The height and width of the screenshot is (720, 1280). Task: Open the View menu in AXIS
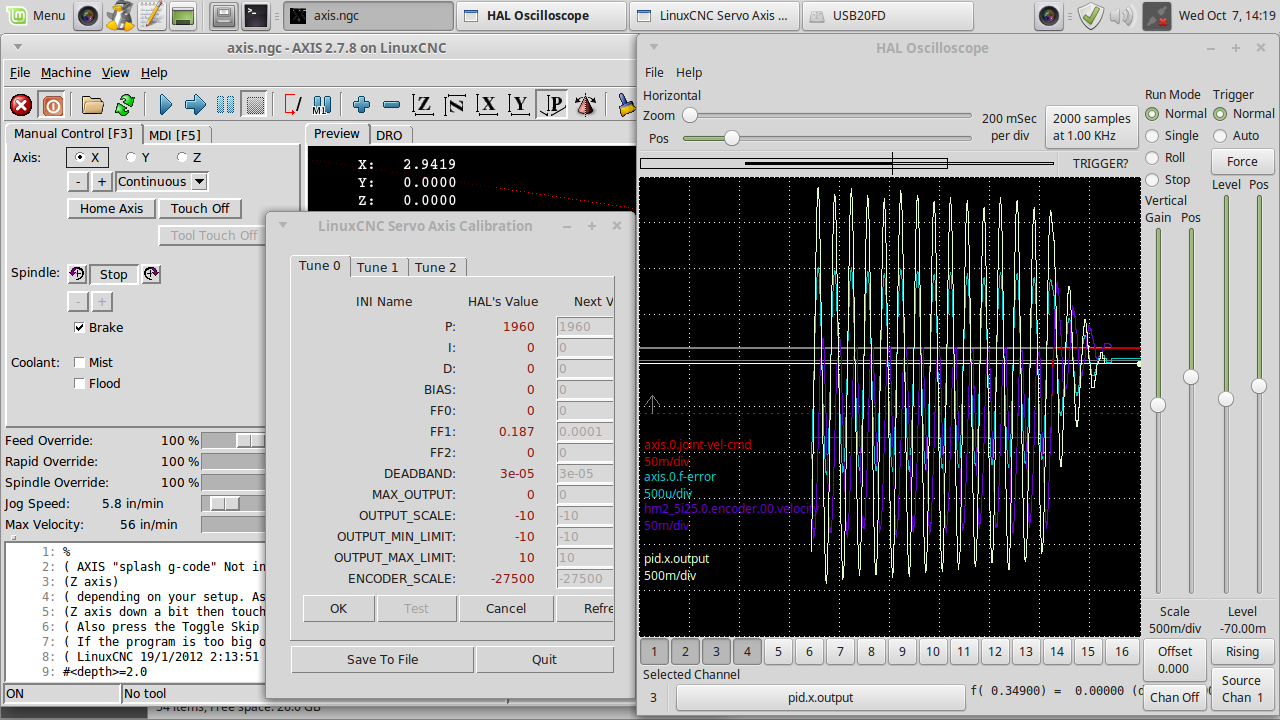tap(116, 72)
